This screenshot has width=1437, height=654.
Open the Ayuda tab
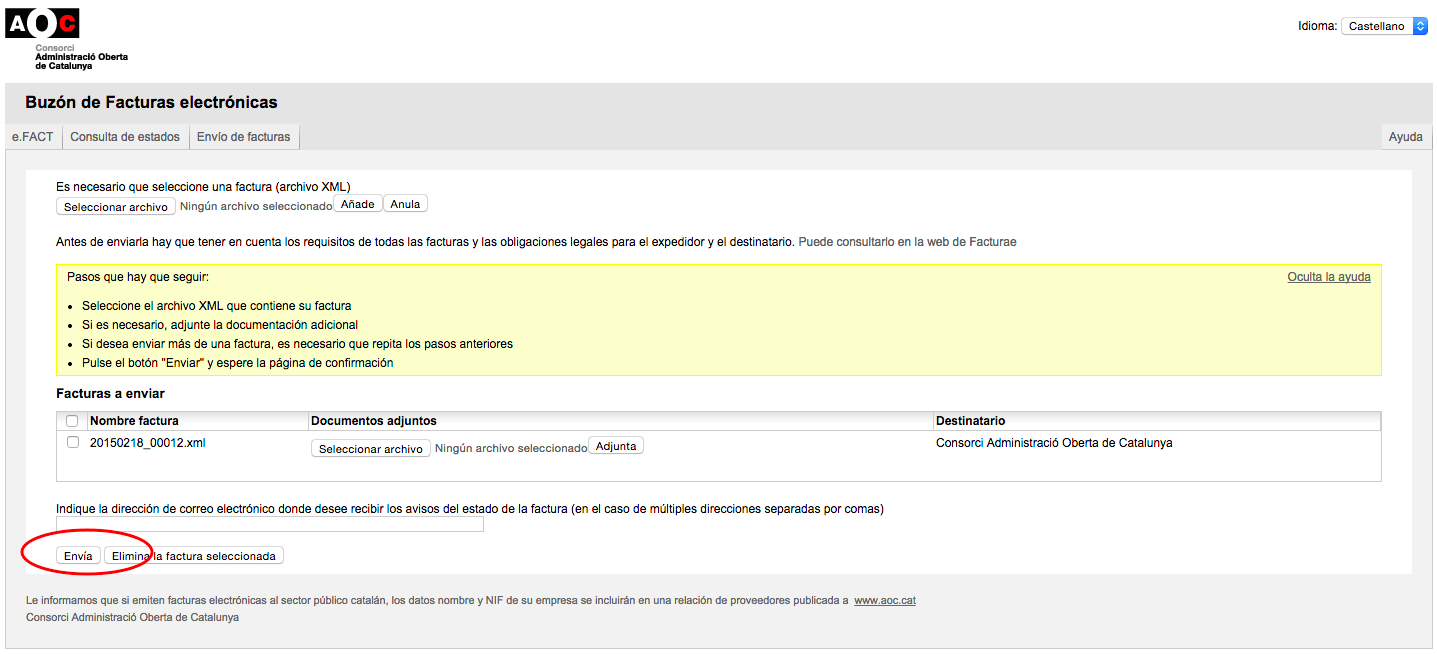(1405, 136)
